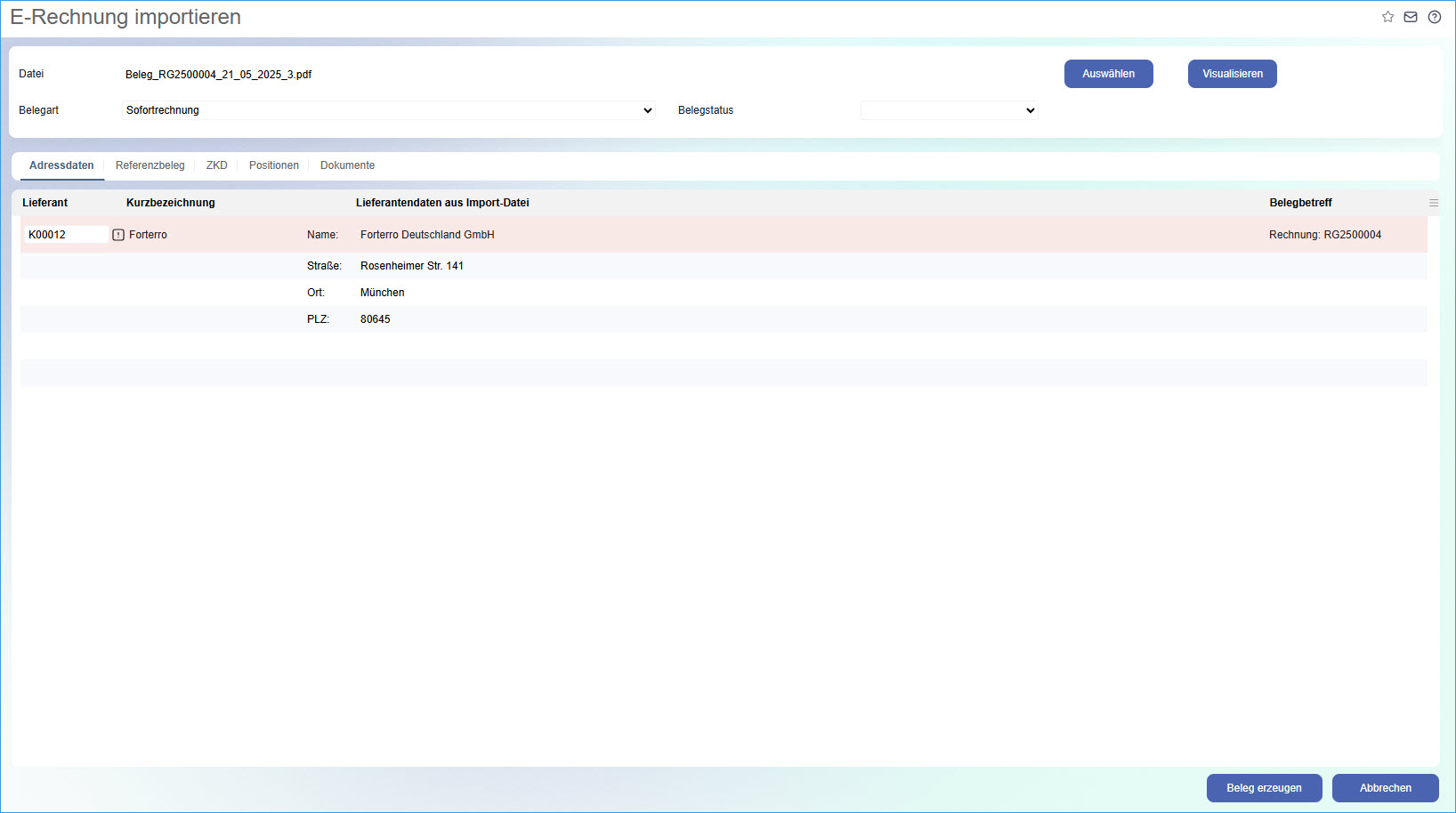Click the E-Rechnung importieren title
The image size is (1456, 813).
pyautogui.click(x=125, y=17)
